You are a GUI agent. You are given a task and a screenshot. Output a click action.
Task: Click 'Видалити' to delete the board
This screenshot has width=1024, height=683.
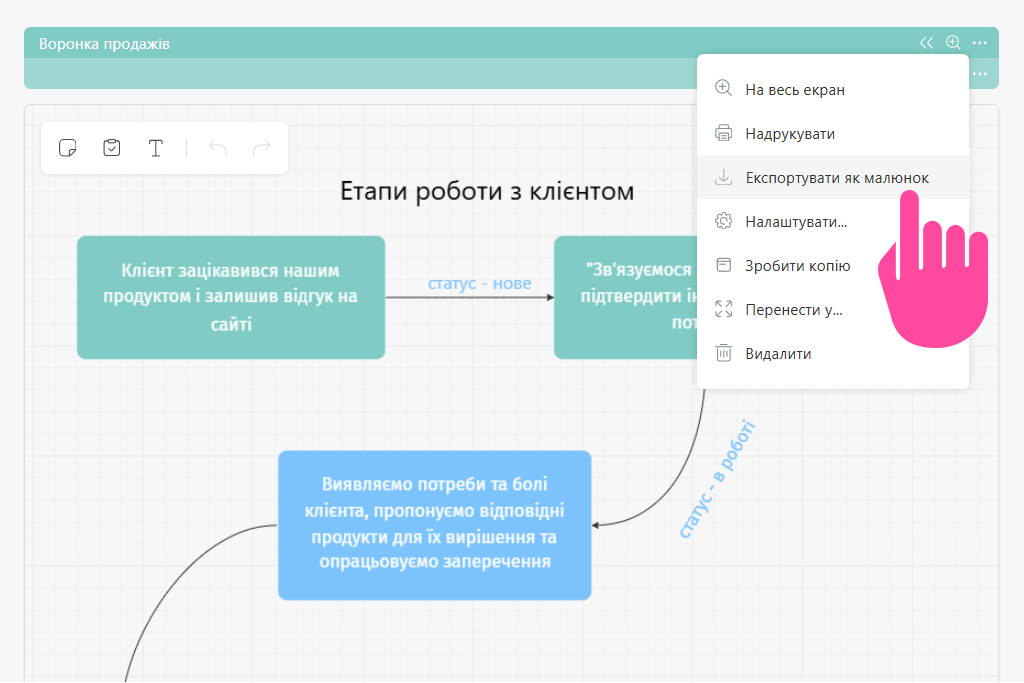[x=833, y=353]
